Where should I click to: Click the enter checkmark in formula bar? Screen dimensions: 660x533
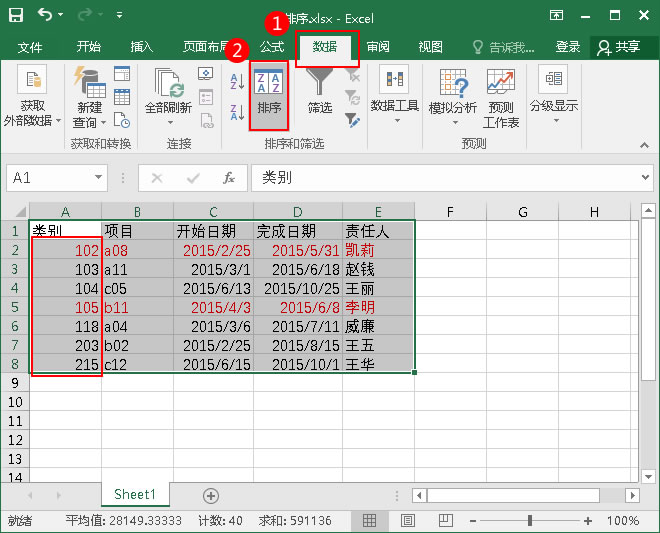click(193, 178)
